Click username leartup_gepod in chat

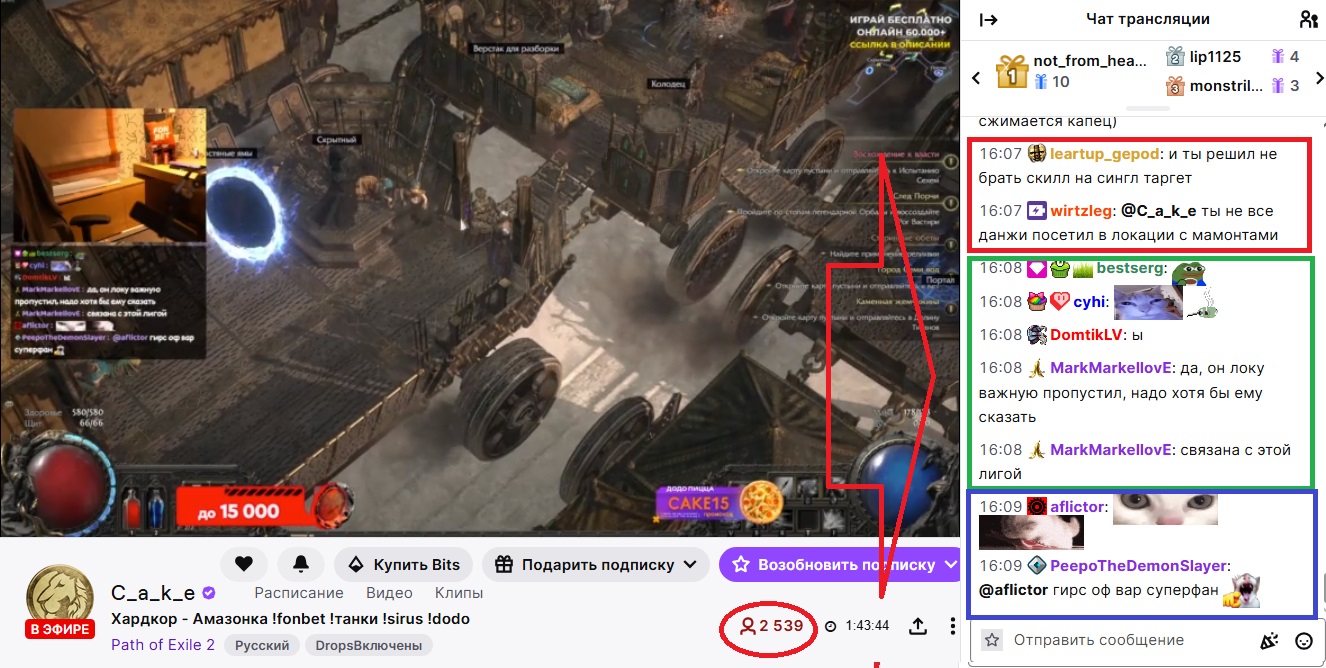pos(1106,154)
